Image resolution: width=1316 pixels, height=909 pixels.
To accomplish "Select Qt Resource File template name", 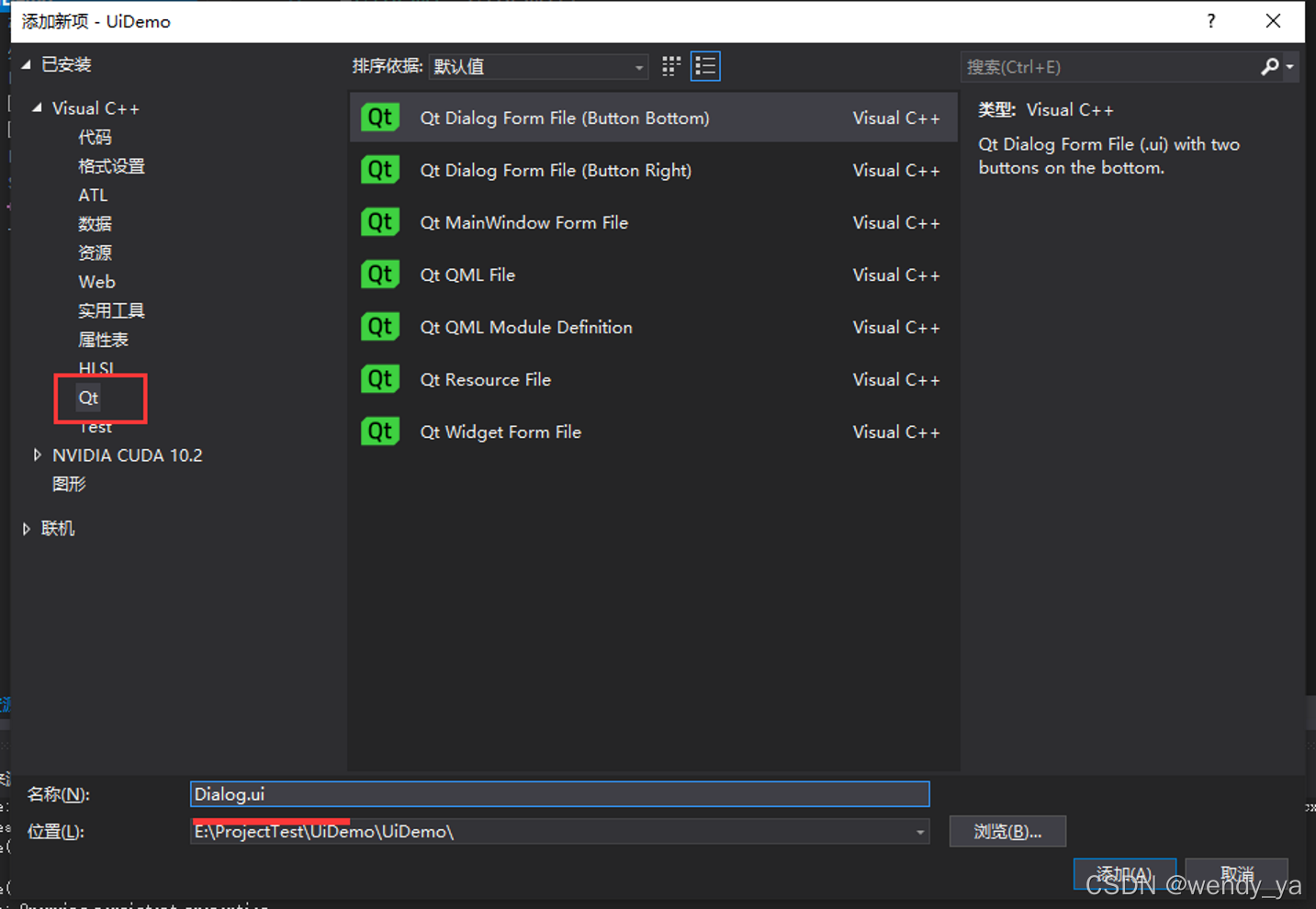I will pos(486,379).
